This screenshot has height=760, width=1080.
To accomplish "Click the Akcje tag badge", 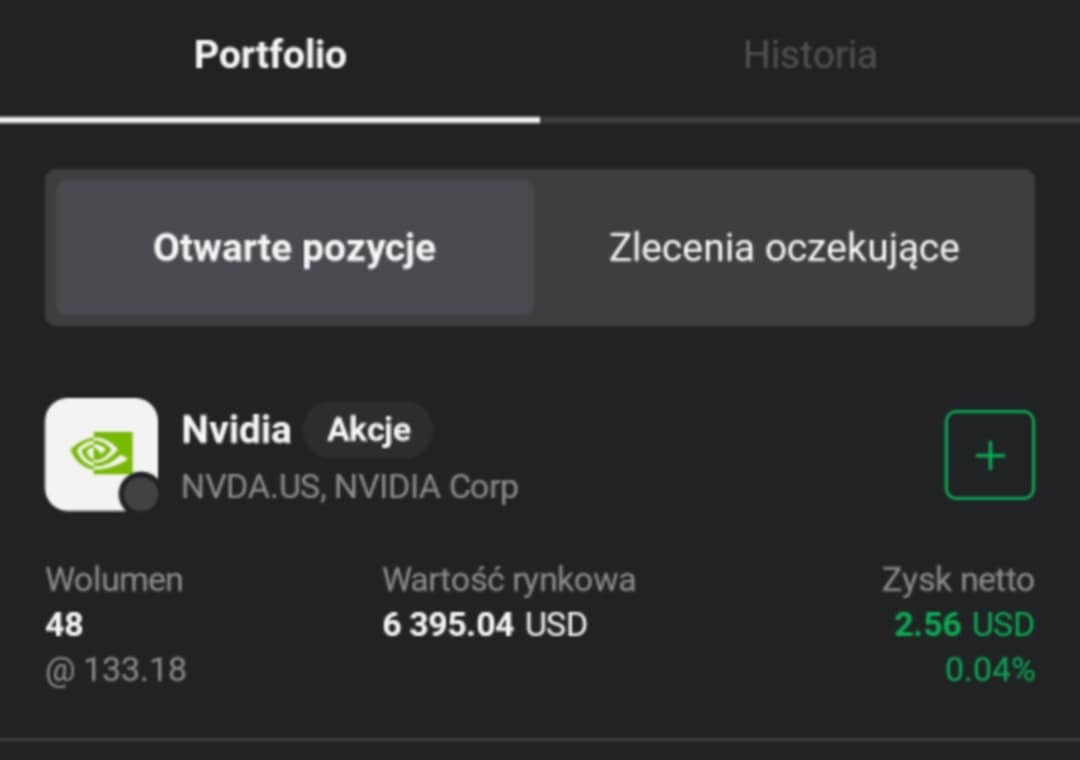I will 368,430.
